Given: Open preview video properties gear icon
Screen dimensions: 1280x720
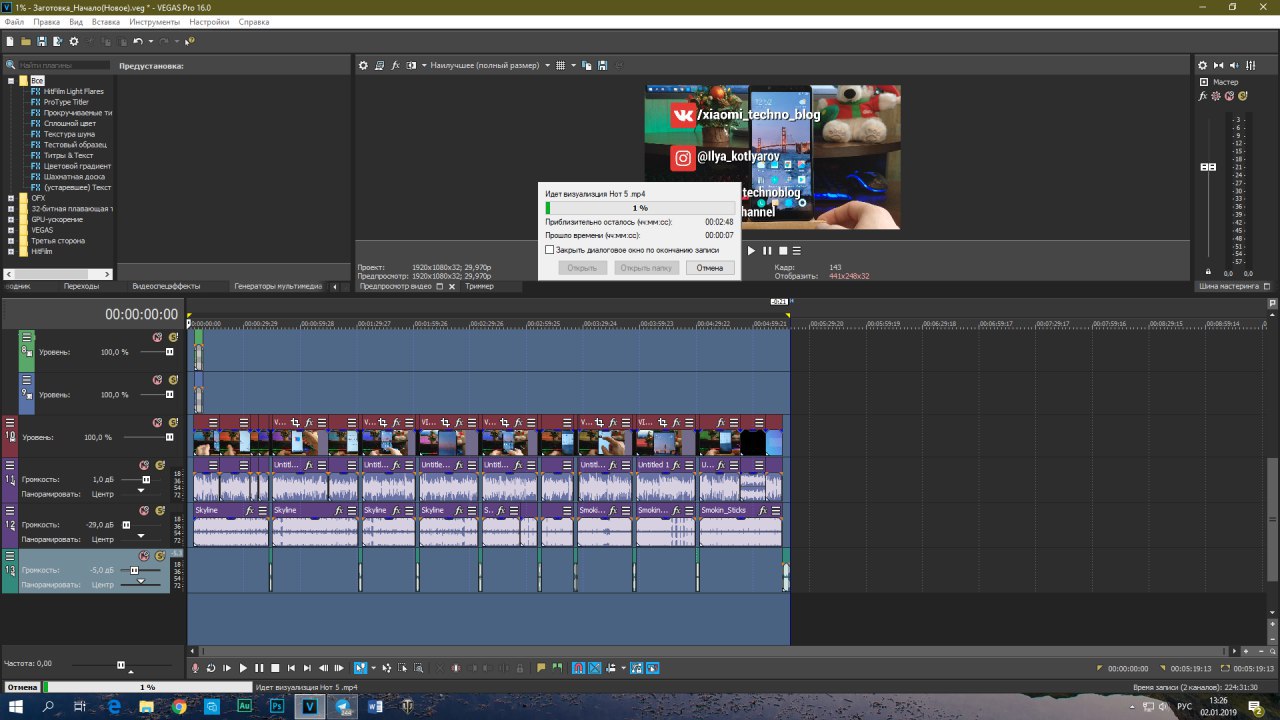Looking at the screenshot, I should (x=364, y=65).
